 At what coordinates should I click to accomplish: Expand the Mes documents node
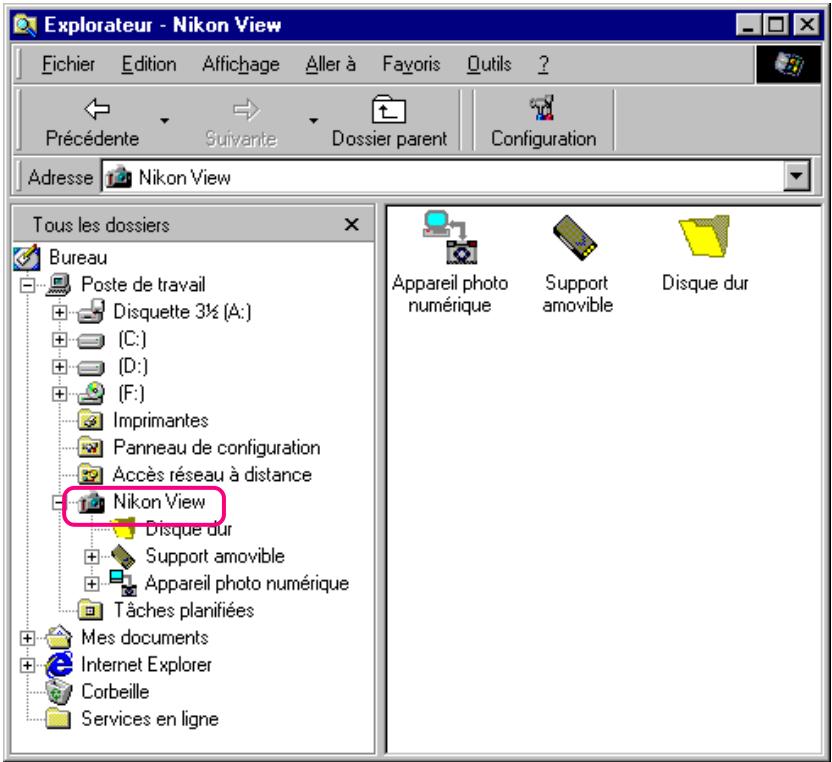coord(28,637)
